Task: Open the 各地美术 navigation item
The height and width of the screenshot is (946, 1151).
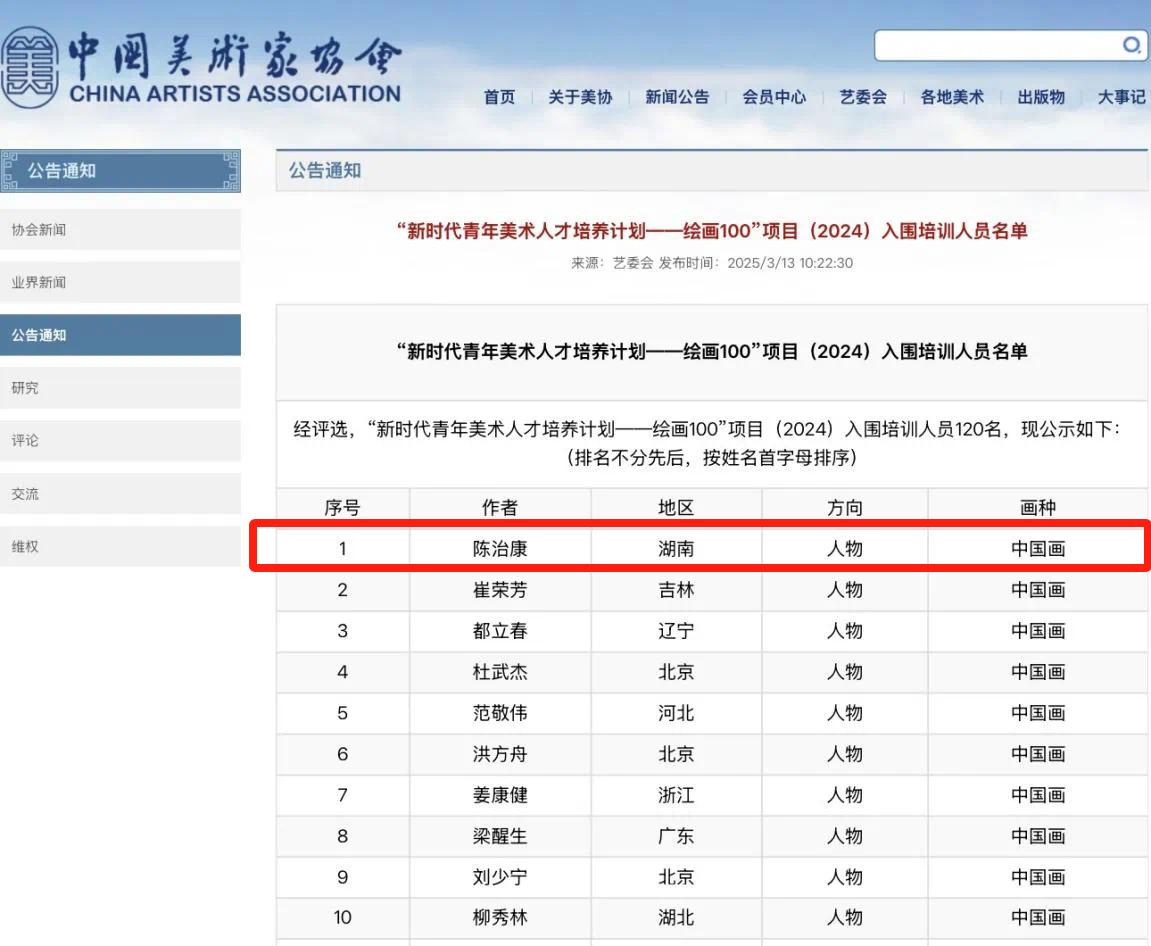Action: (952, 97)
